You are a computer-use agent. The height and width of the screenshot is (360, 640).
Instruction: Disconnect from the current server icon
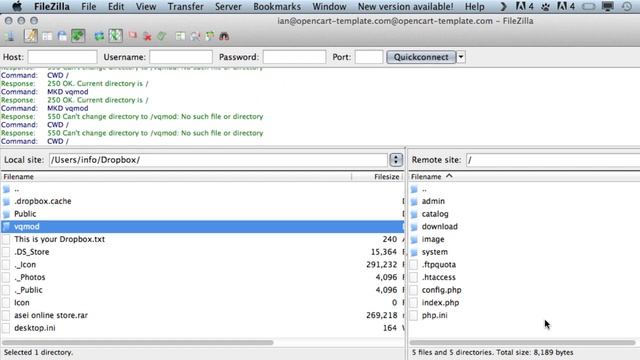click(x=147, y=36)
